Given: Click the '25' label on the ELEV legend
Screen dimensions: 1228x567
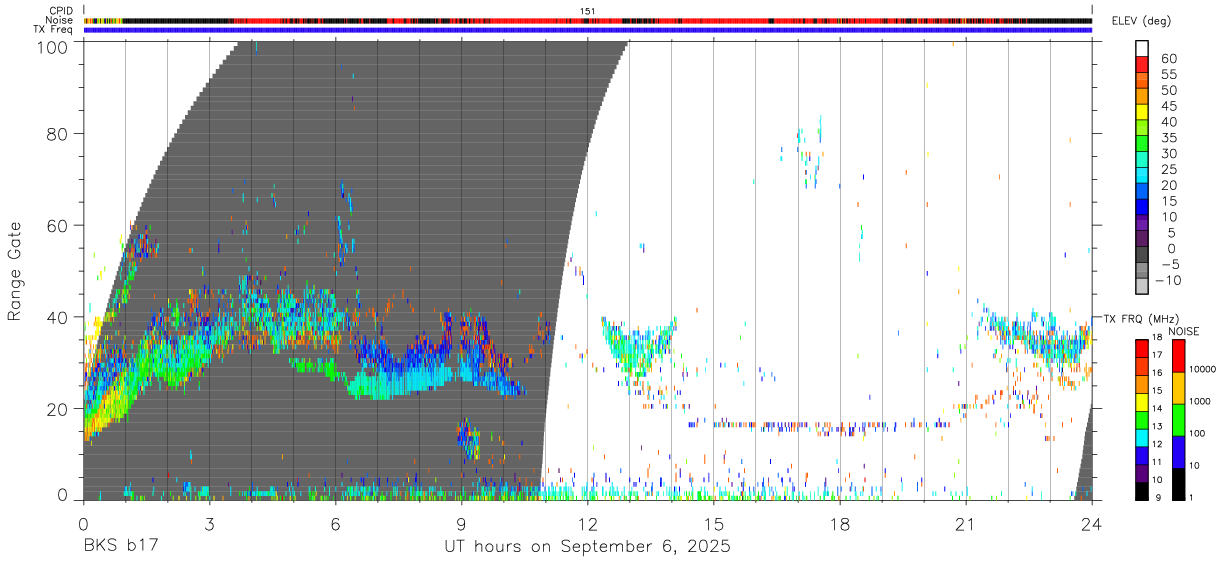Looking at the screenshot, I should pyautogui.click(x=1167, y=169).
